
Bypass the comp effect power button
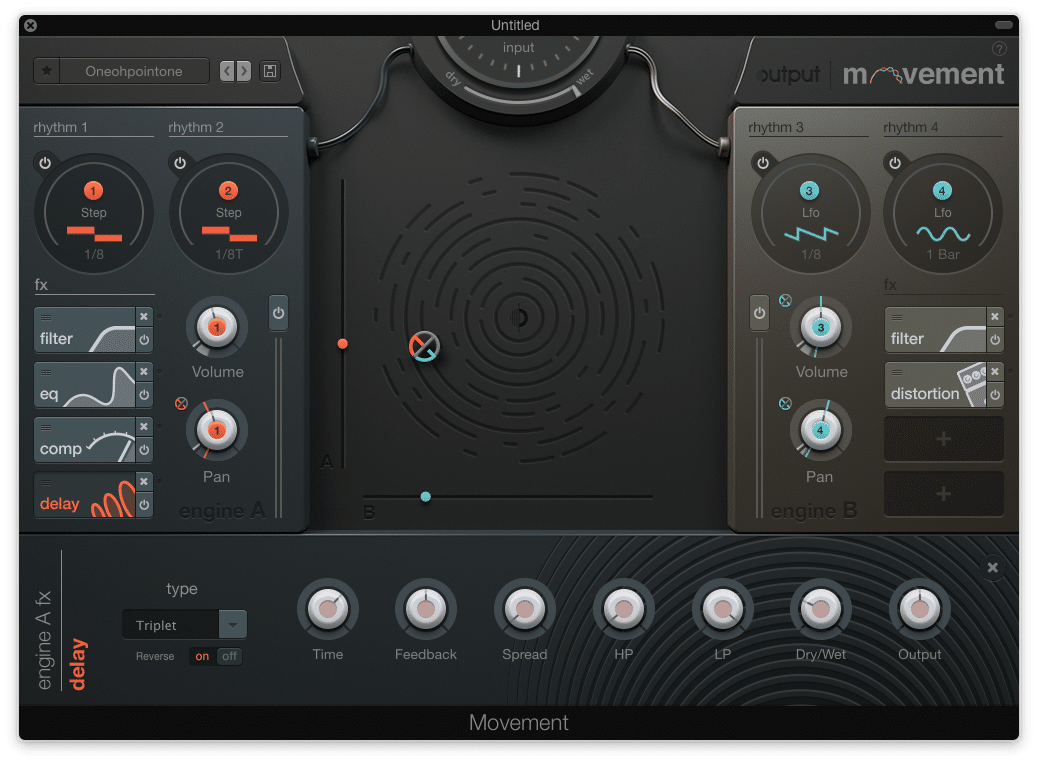[144, 450]
